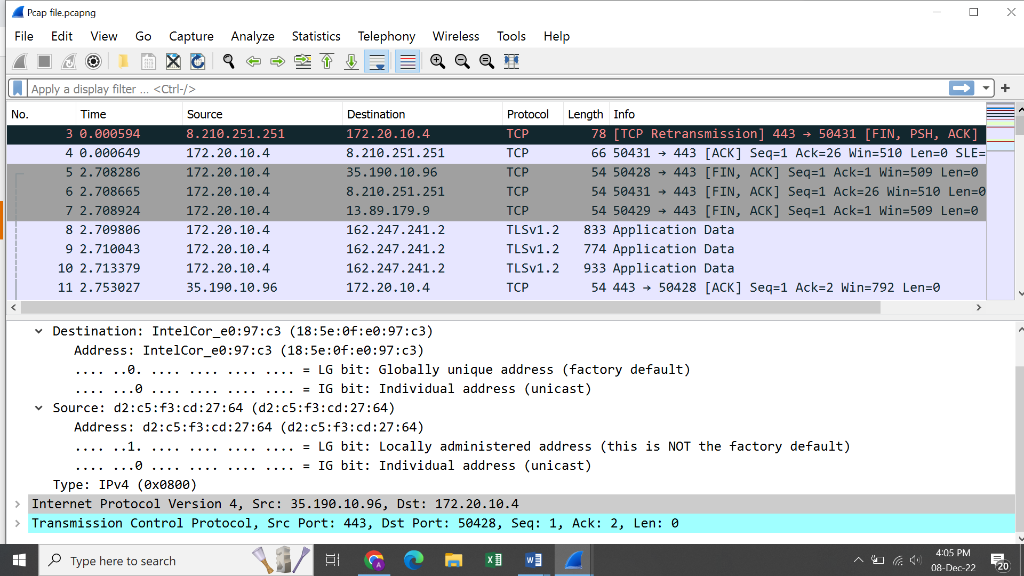
Task: Open the File menu
Action: pyautogui.click(x=24, y=37)
